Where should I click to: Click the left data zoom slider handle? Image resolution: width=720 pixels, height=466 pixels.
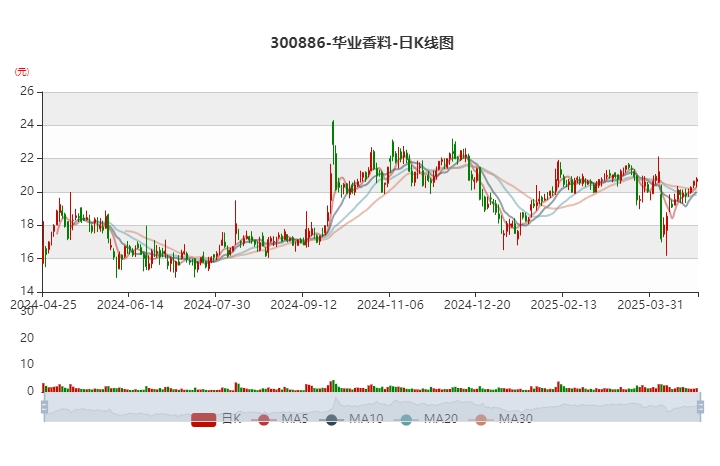click(44, 407)
